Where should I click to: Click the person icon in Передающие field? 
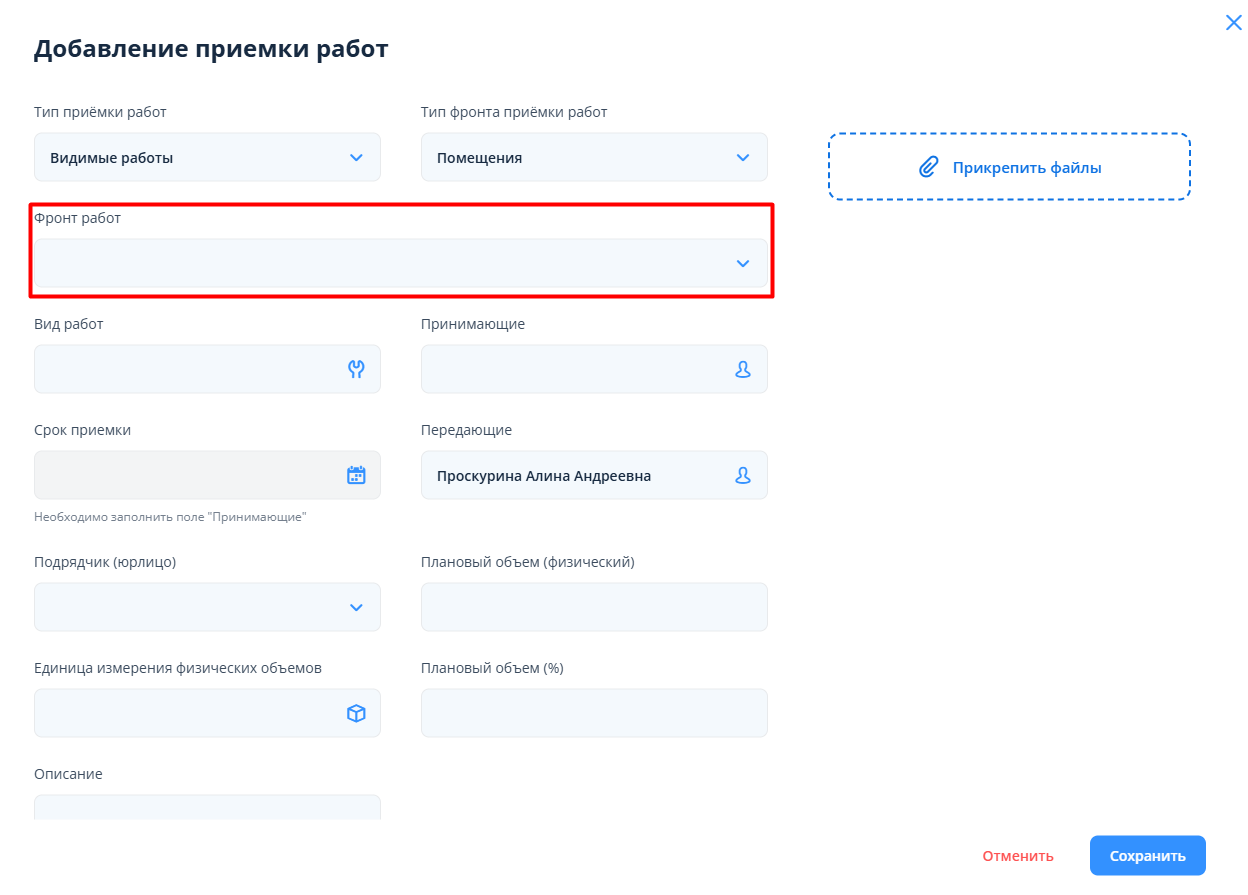click(742, 475)
